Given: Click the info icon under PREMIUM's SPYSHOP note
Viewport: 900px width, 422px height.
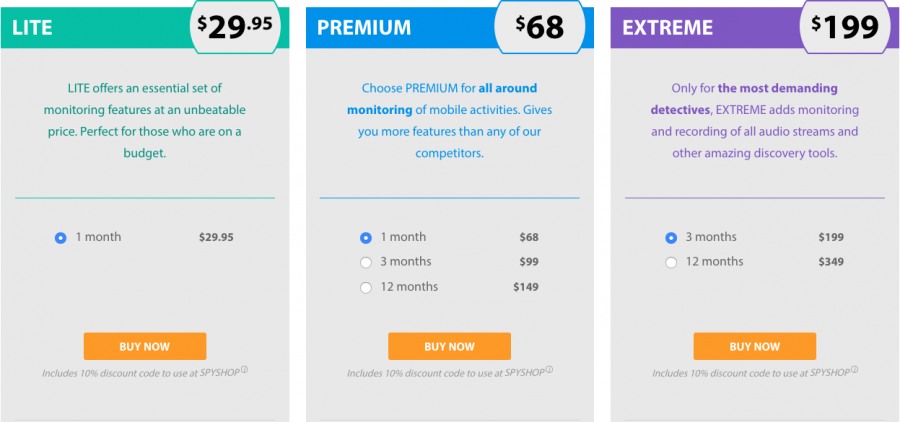Looking at the screenshot, I should [x=549, y=370].
